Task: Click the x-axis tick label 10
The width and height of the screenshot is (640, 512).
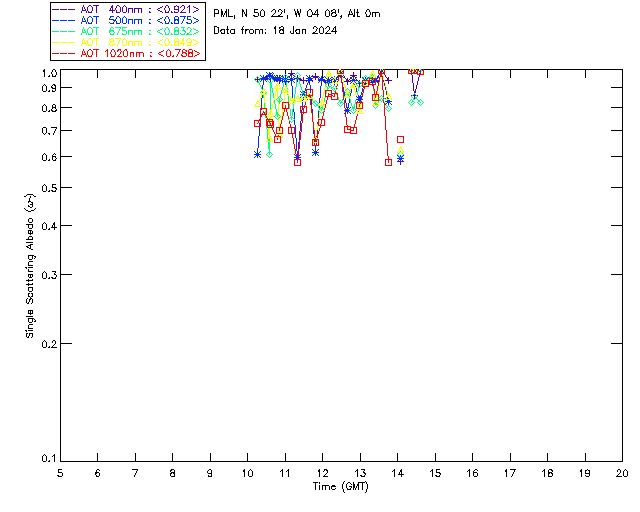Action: pyautogui.click(x=247, y=473)
